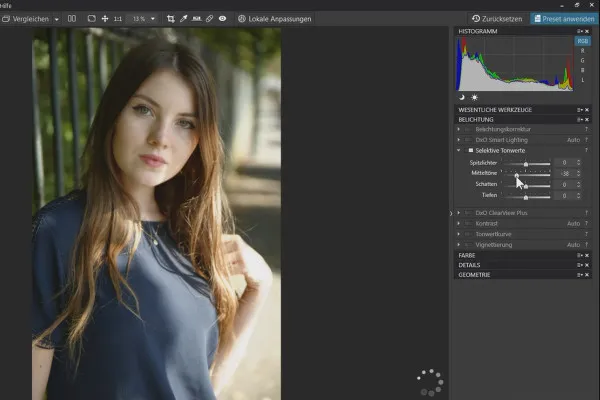Click the Spitzlichter slider handle

pos(526,163)
